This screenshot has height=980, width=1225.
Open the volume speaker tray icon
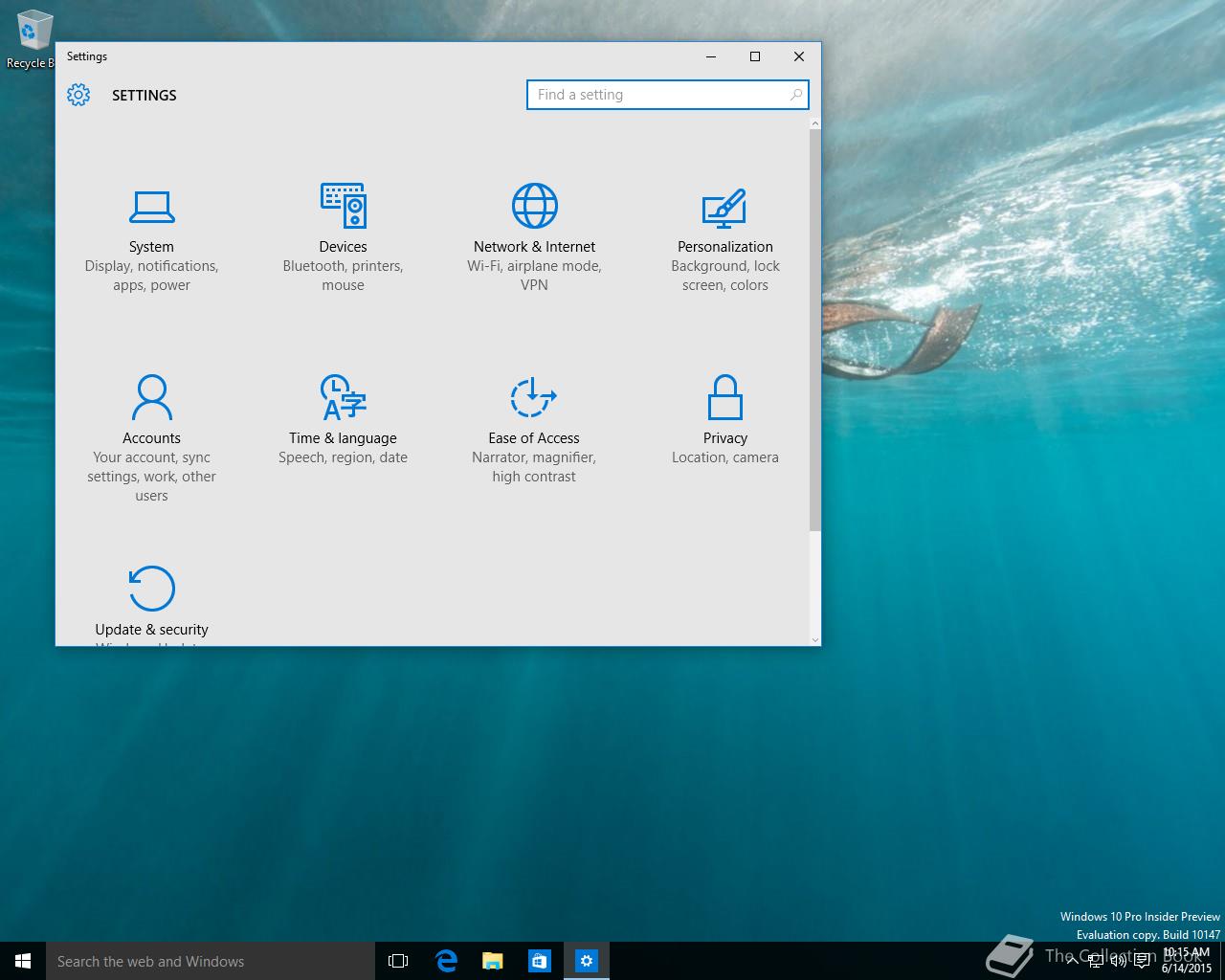1119,961
